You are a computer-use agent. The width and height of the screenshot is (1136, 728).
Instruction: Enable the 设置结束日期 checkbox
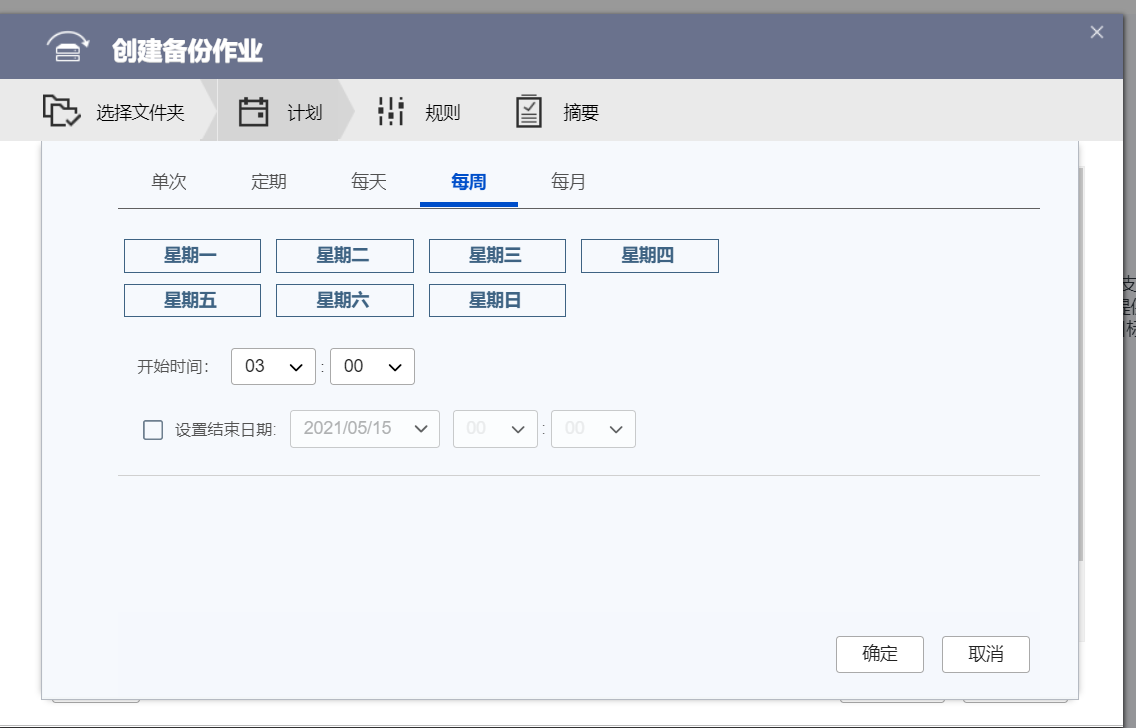153,430
